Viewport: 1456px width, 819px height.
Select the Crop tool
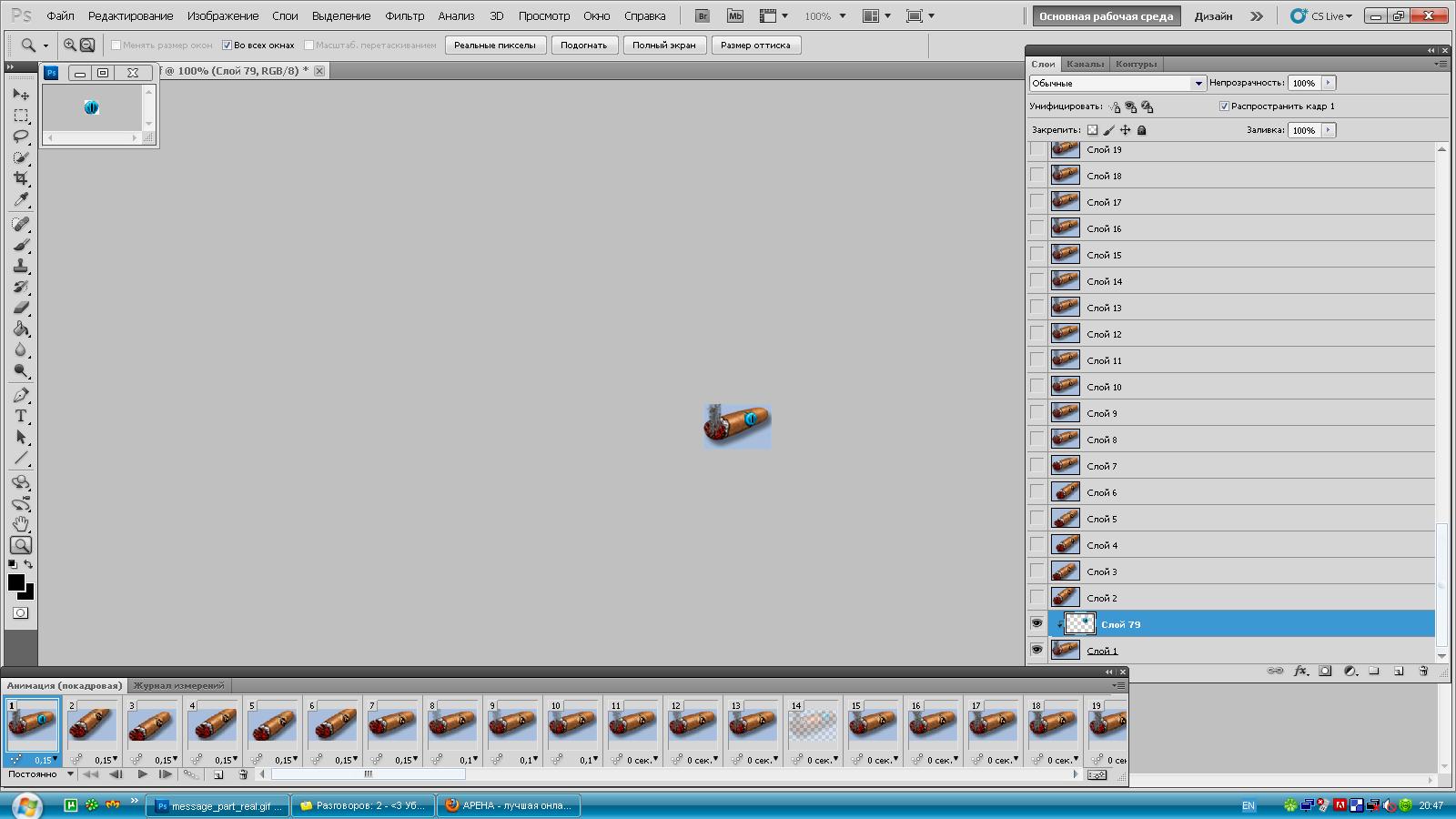tap(21, 178)
